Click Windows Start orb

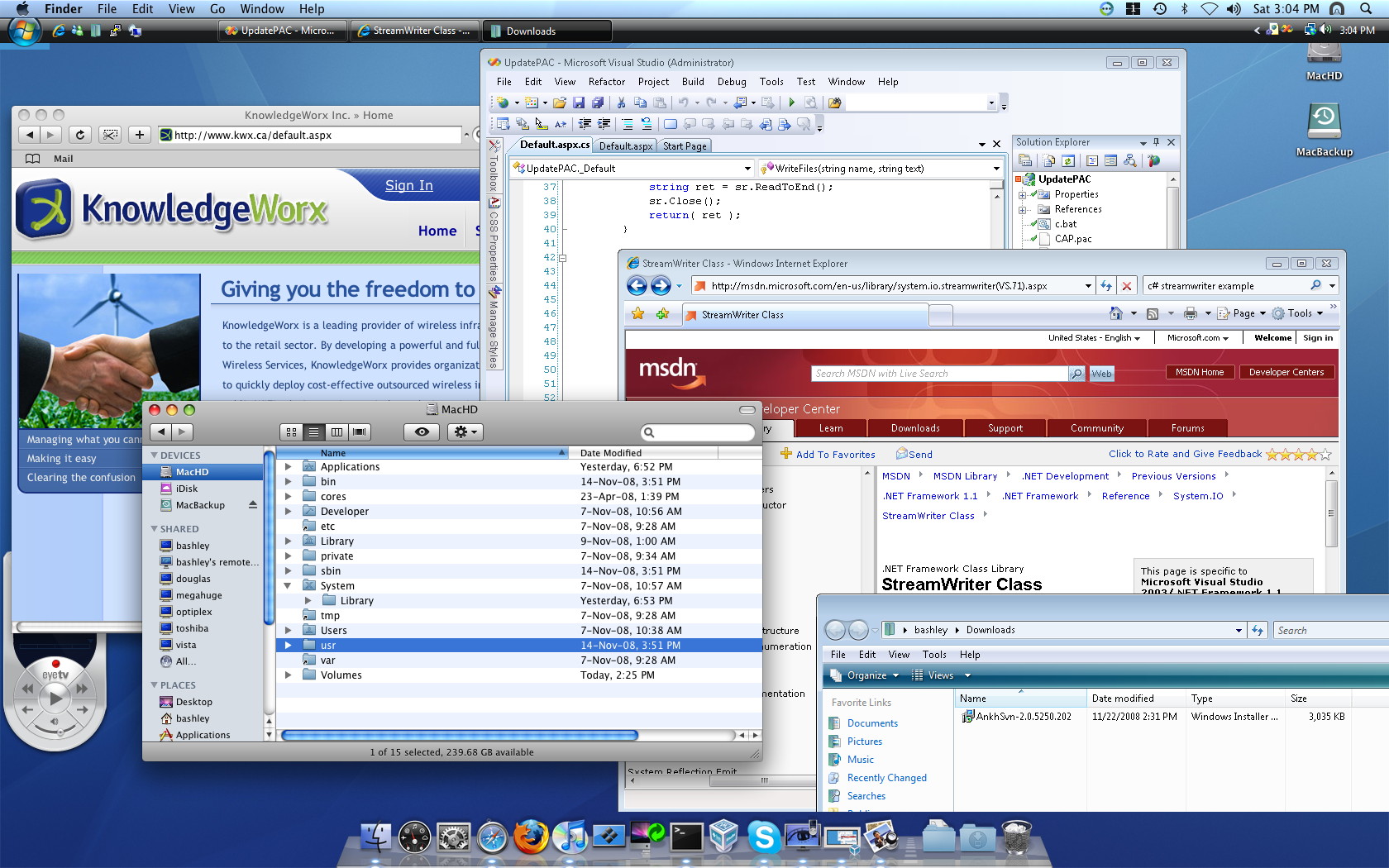tap(25, 31)
